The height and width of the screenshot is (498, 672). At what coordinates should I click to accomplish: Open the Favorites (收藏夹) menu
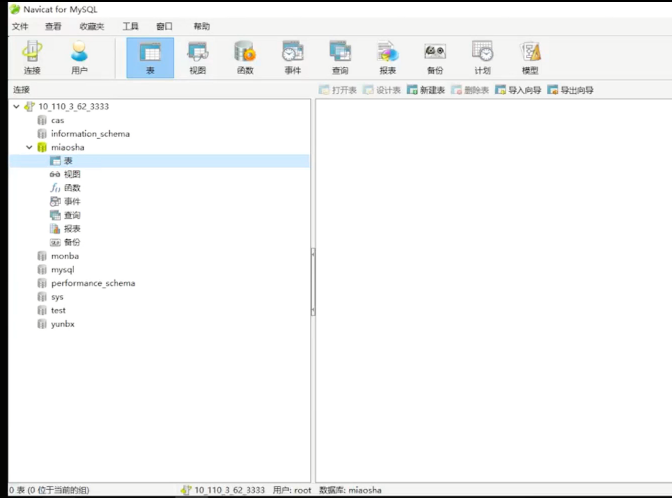point(92,27)
